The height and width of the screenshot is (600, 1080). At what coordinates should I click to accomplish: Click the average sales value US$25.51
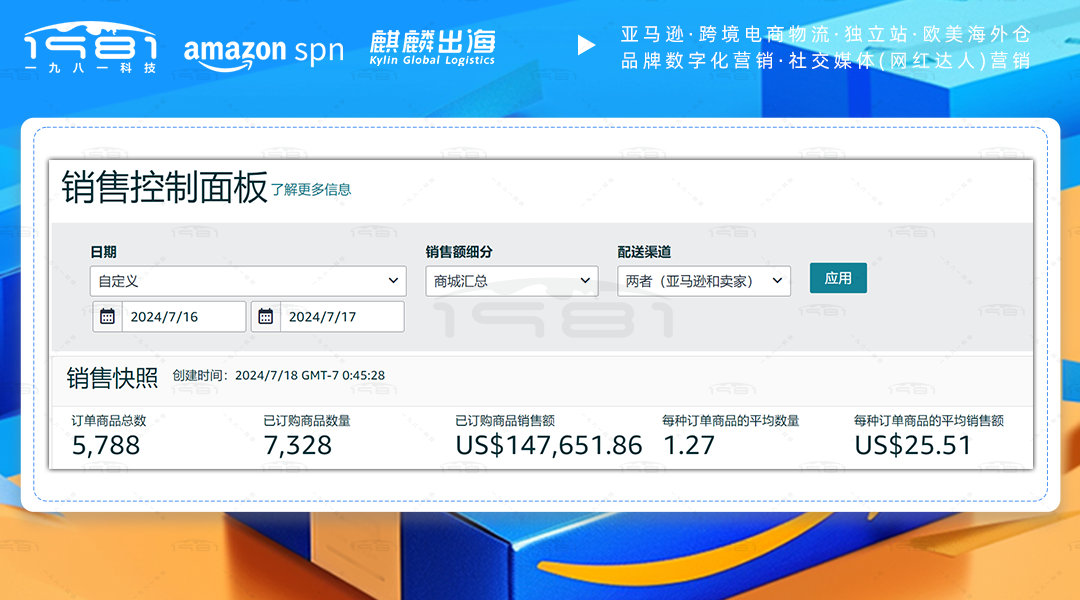tap(913, 446)
